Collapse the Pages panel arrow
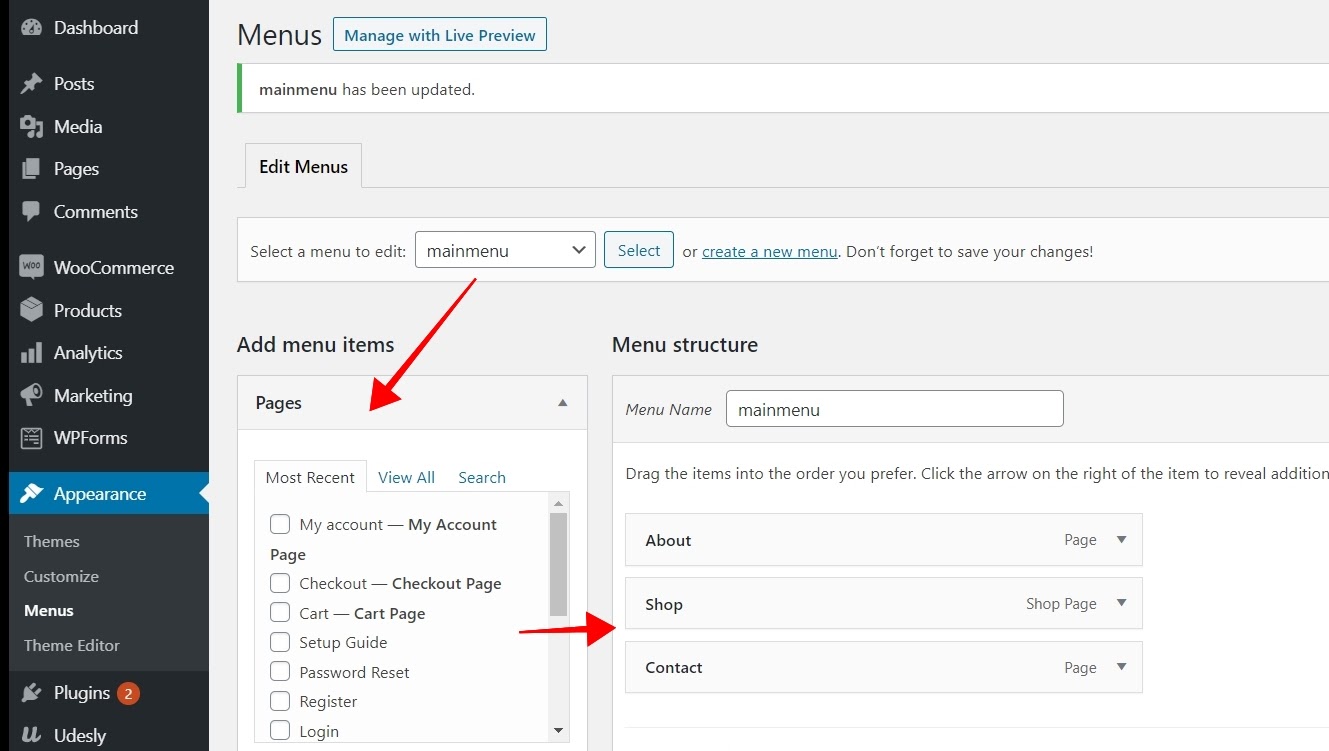 pyautogui.click(x=563, y=403)
